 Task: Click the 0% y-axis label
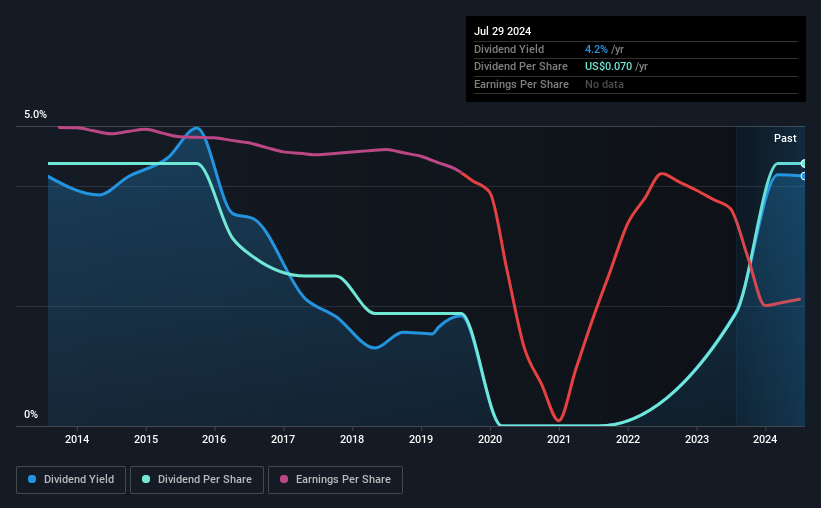click(x=31, y=415)
